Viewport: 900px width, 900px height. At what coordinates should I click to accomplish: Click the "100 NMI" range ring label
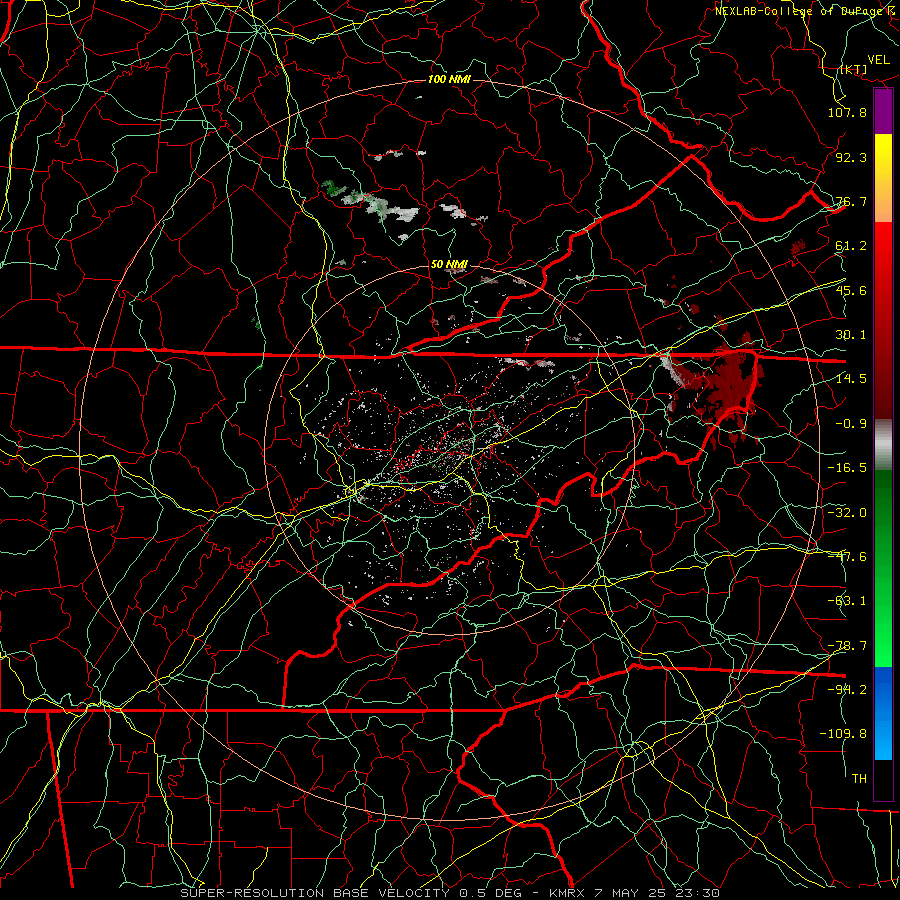tap(449, 79)
